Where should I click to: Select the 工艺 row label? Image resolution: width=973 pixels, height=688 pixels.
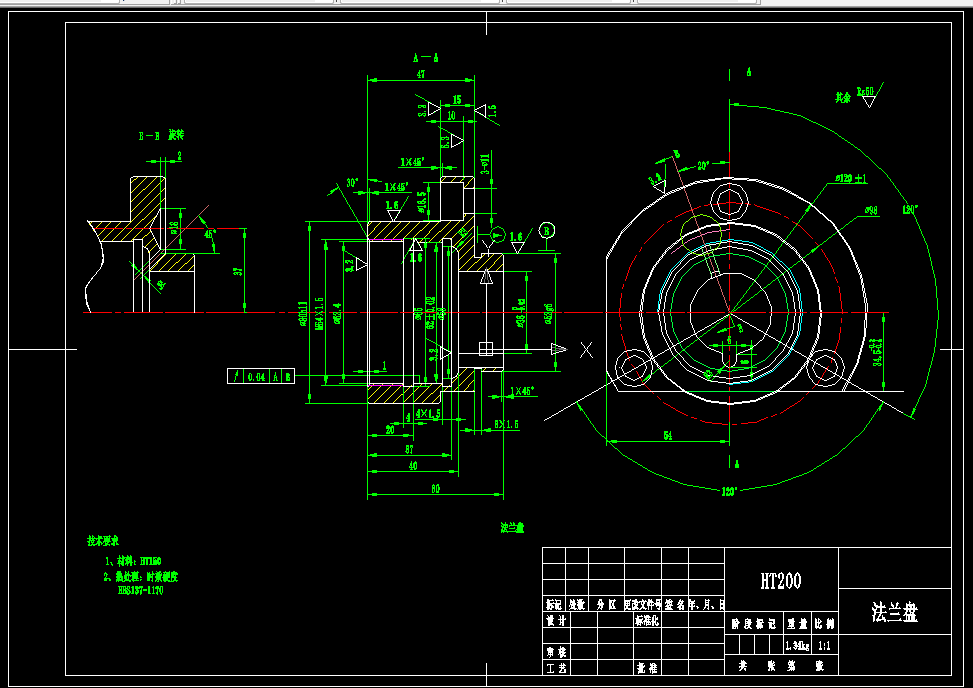556,668
